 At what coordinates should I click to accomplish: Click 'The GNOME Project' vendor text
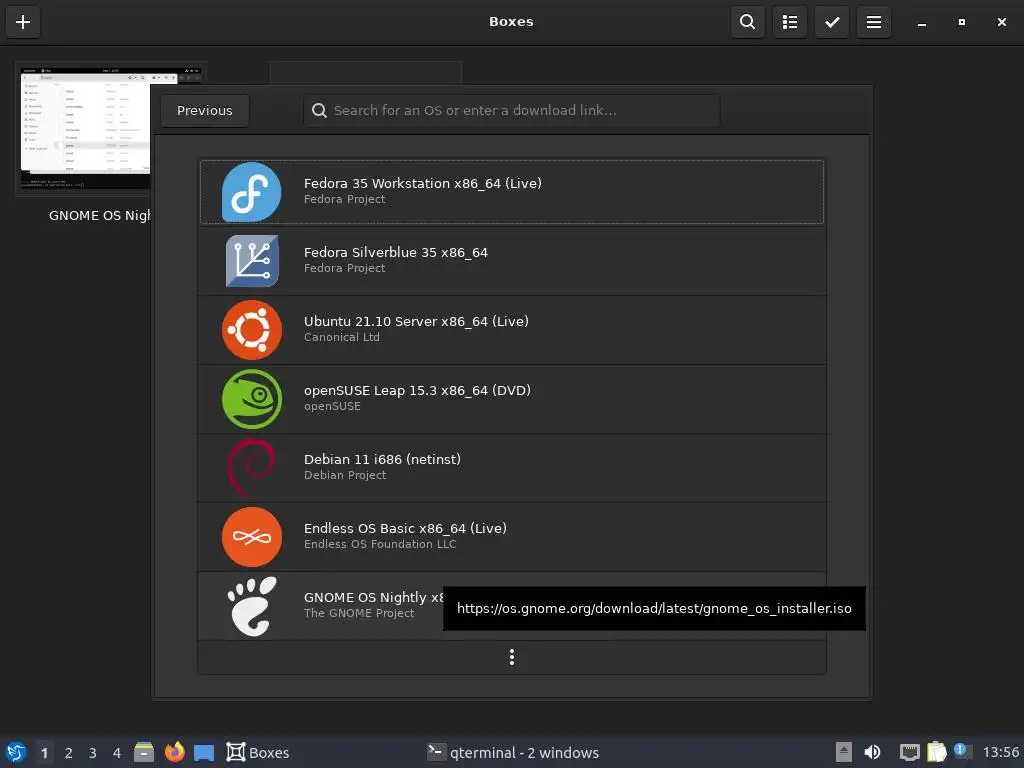pos(359,613)
